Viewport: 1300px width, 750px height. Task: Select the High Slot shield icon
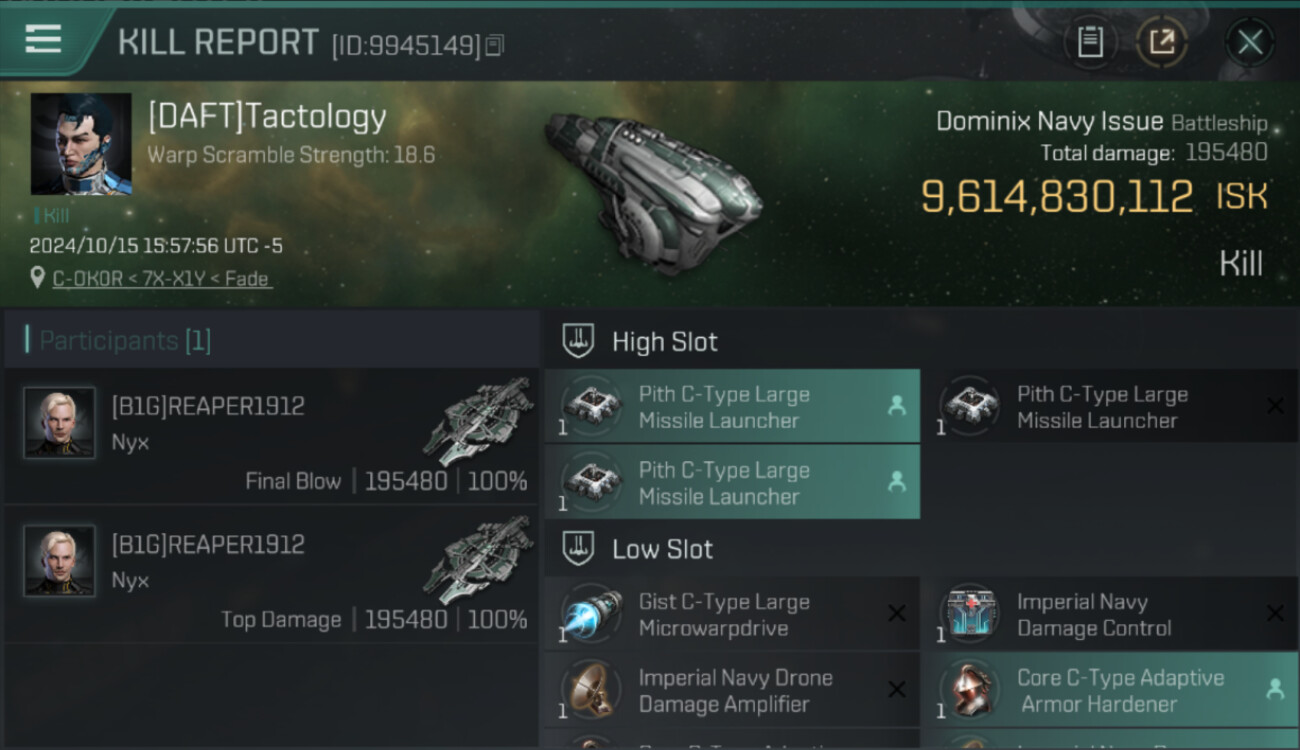click(x=578, y=341)
